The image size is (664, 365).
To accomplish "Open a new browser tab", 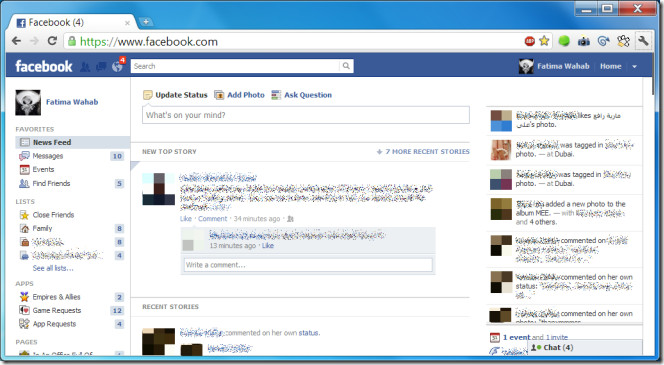I will tap(145, 22).
